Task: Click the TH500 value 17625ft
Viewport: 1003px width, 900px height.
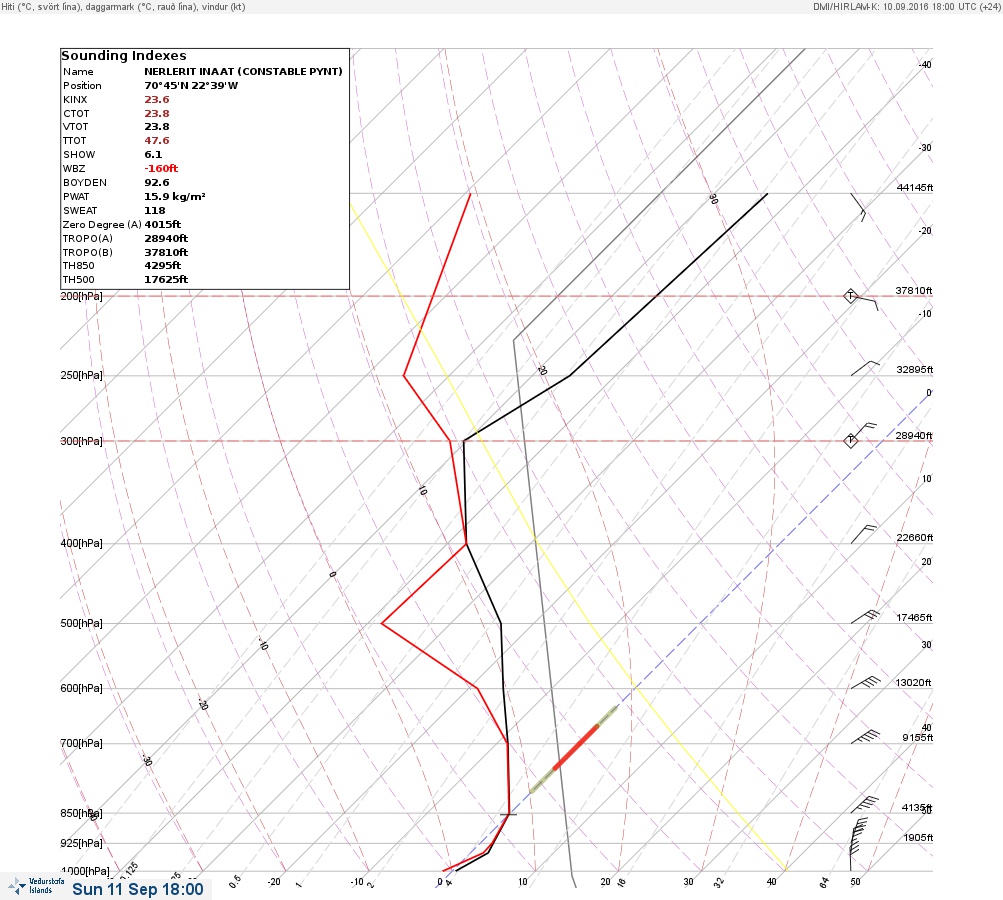Action: pyautogui.click(x=166, y=280)
